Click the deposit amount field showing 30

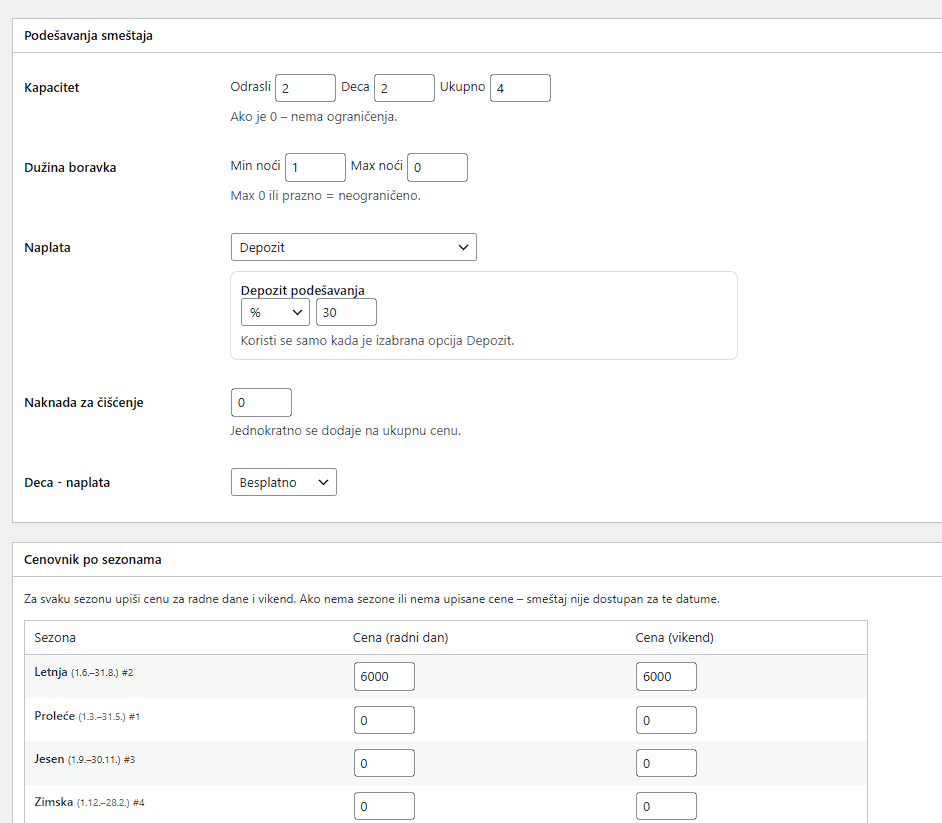pos(346,313)
